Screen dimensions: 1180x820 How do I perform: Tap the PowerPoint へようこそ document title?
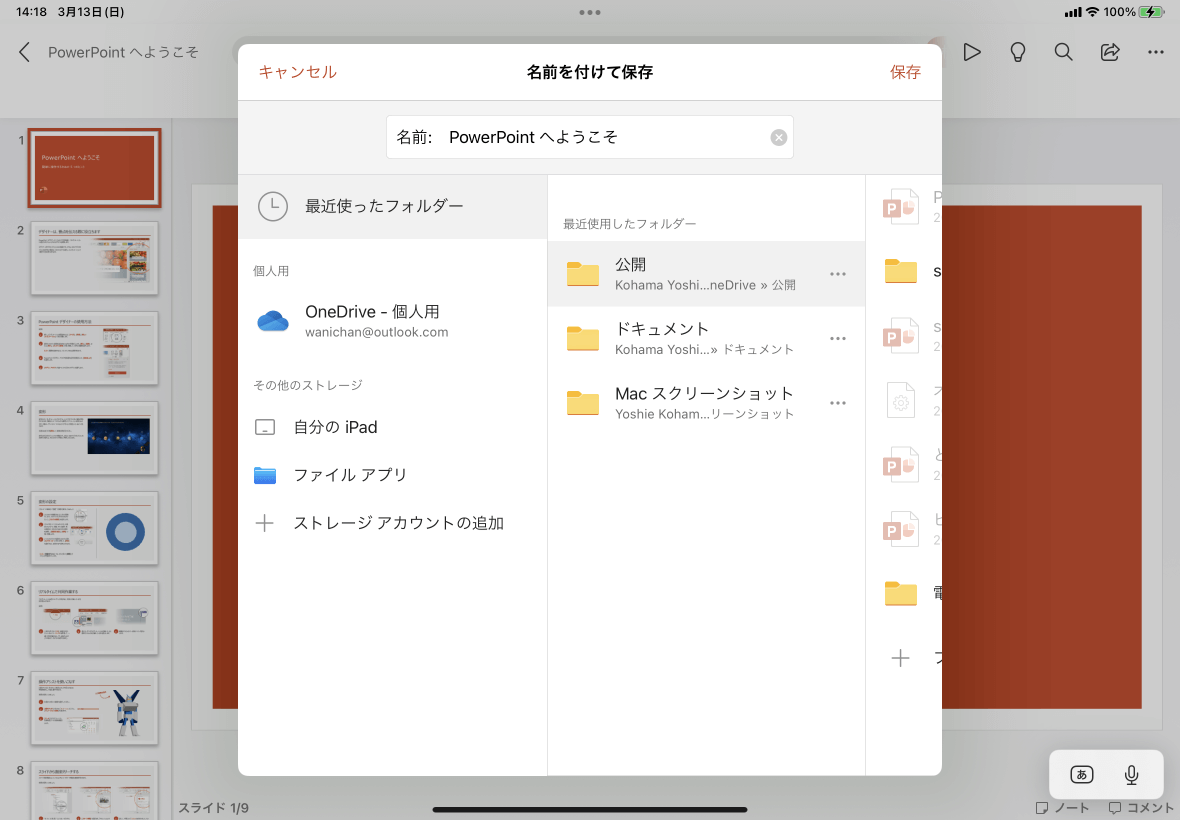(x=123, y=52)
